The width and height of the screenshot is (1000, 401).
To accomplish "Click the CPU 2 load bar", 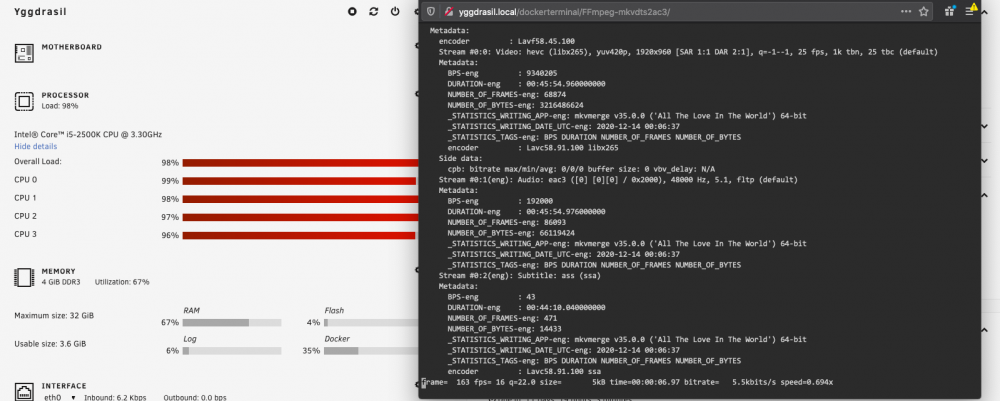I will 300,217.
